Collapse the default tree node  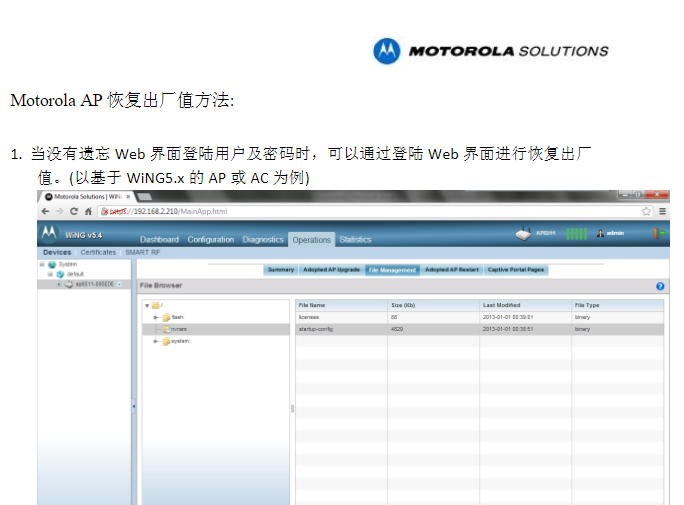(50, 274)
